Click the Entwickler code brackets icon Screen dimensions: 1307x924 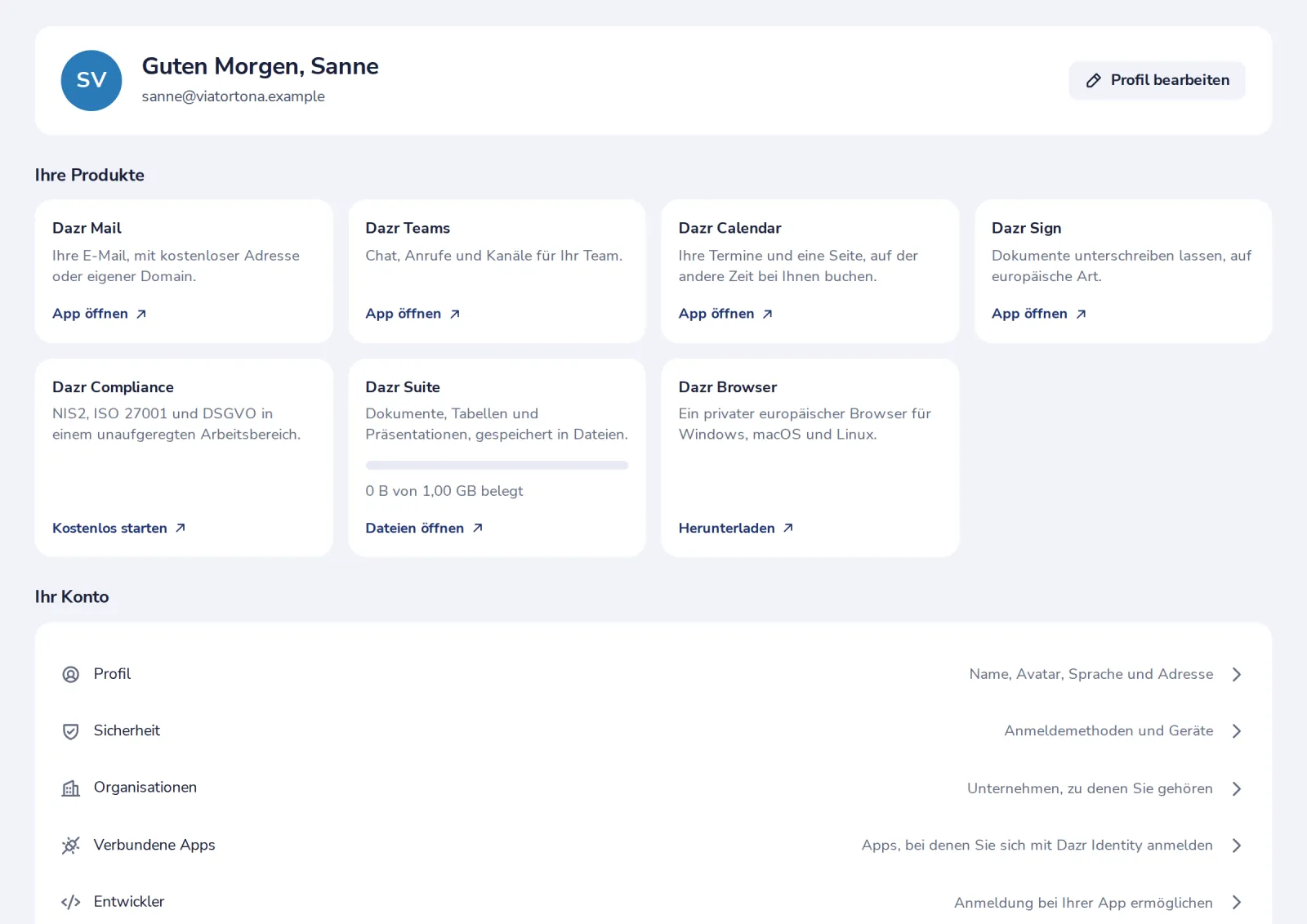71,902
